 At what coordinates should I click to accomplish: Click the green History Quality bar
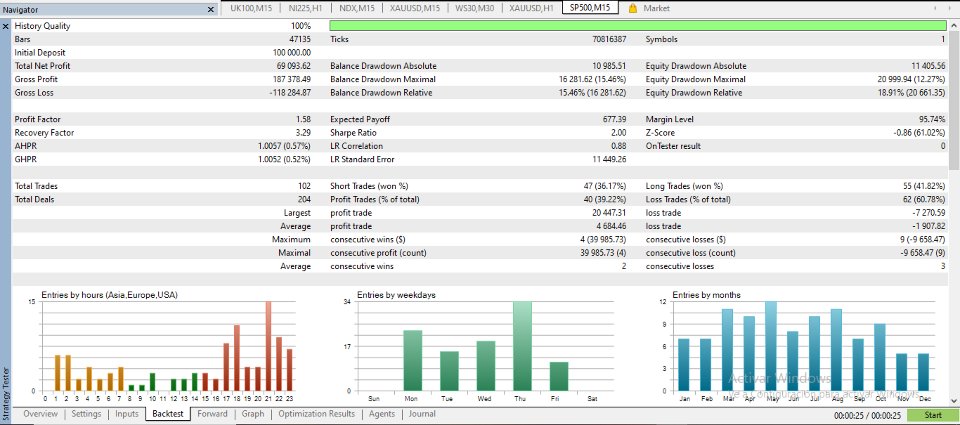[638, 26]
